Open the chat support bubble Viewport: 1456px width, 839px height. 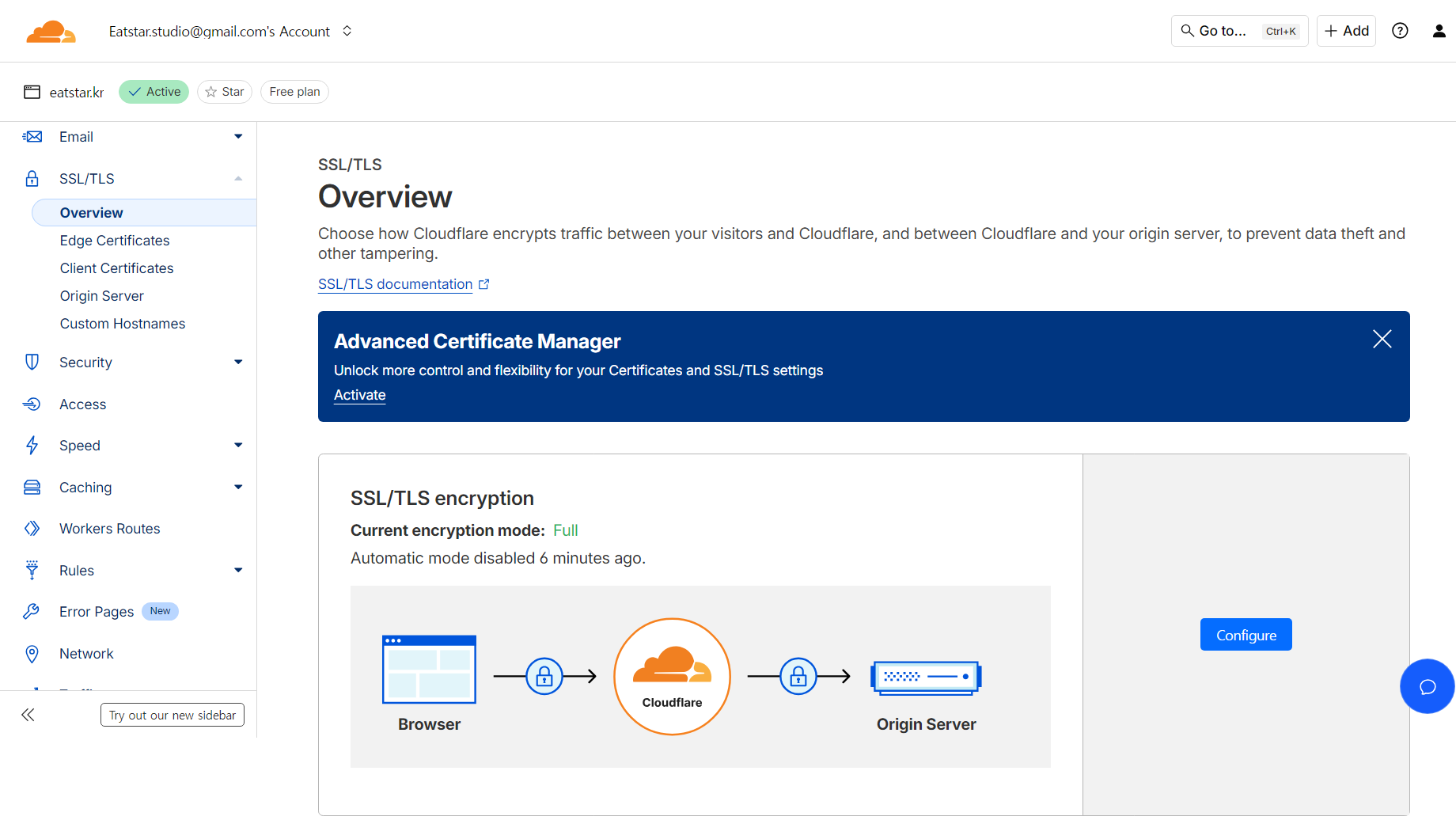tap(1427, 686)
